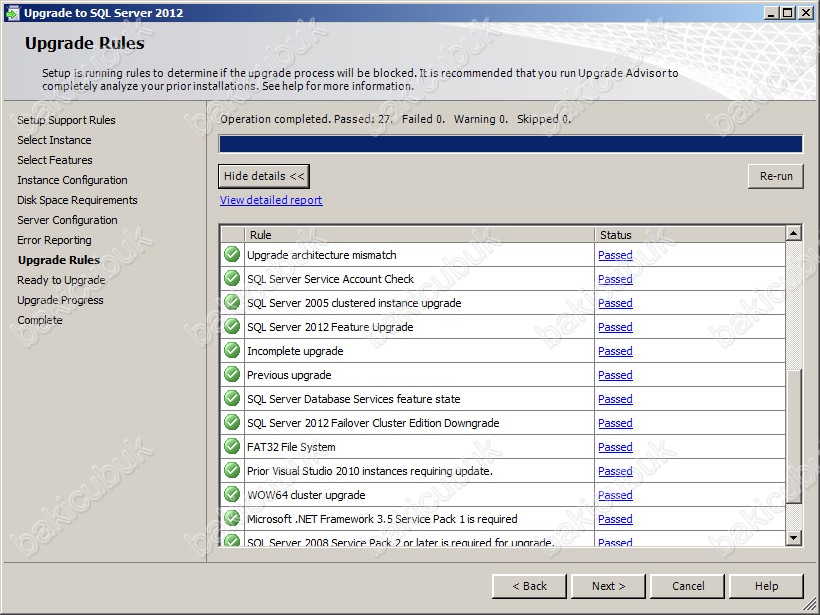
Task: Click check icon for .NET Framework 3.5 Service Pack 1
Action: click(x=232, y=519)
